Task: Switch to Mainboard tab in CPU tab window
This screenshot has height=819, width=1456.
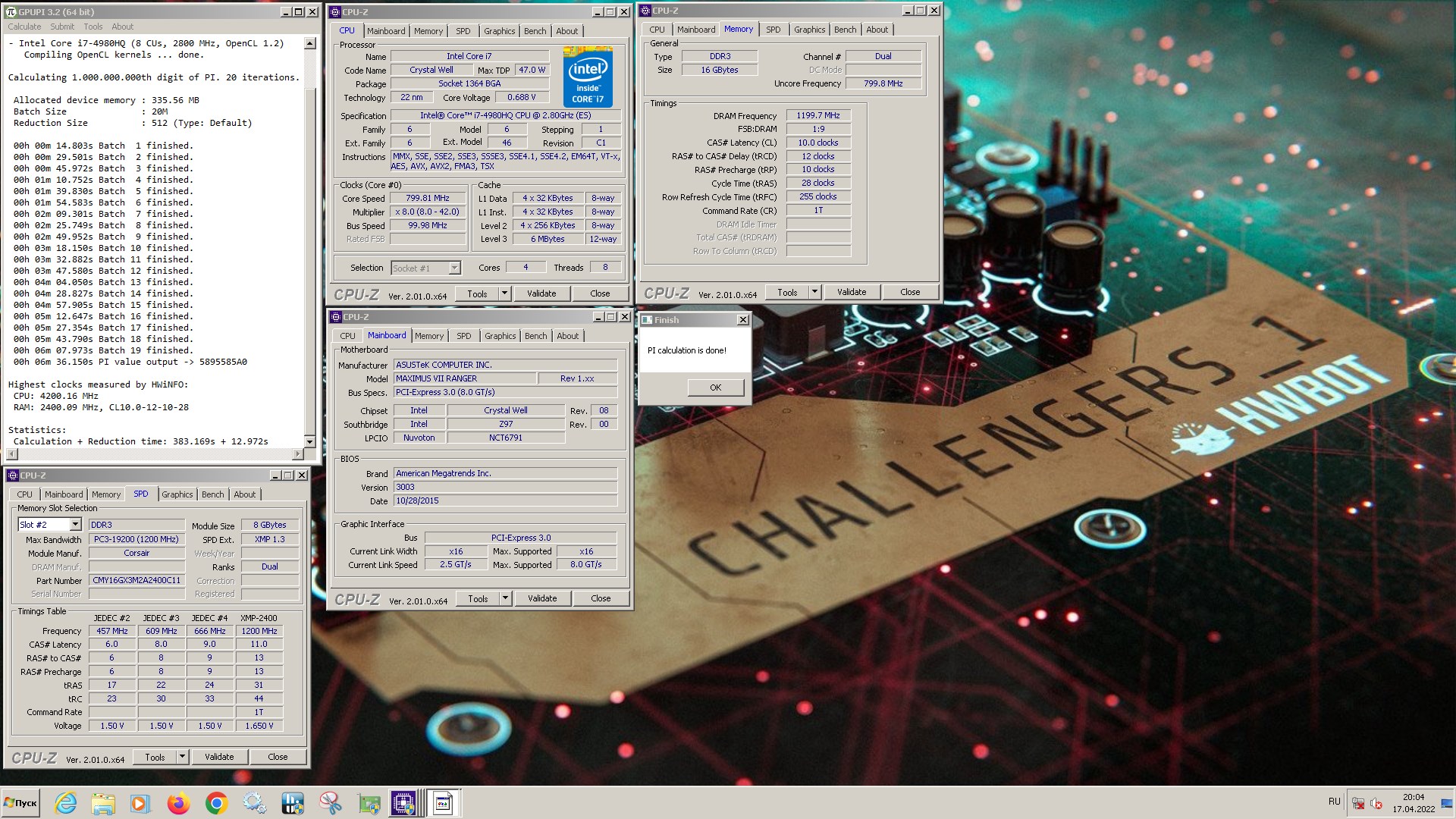Action: (x=386, y=31)
